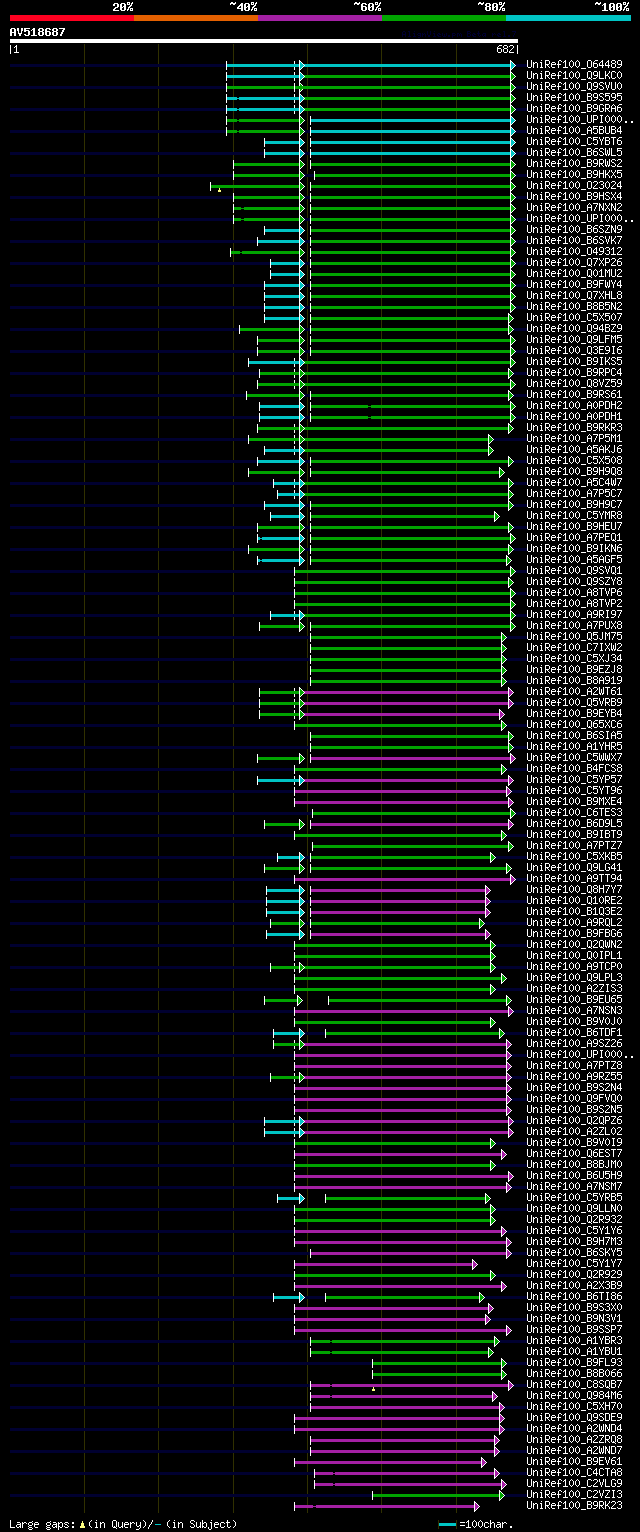Open hit UniRef100_B9SSP7
Viewport: 640px width, 1532px height.
574,1329
